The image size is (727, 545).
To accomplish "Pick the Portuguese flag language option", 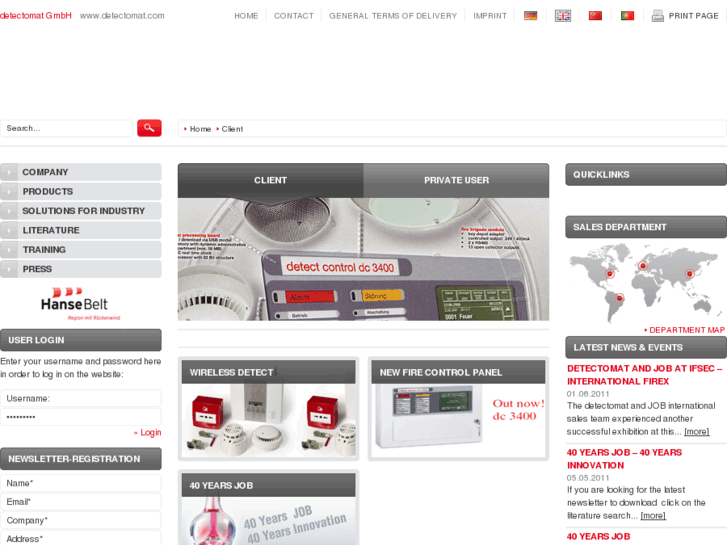I will [x=627, y=16].
